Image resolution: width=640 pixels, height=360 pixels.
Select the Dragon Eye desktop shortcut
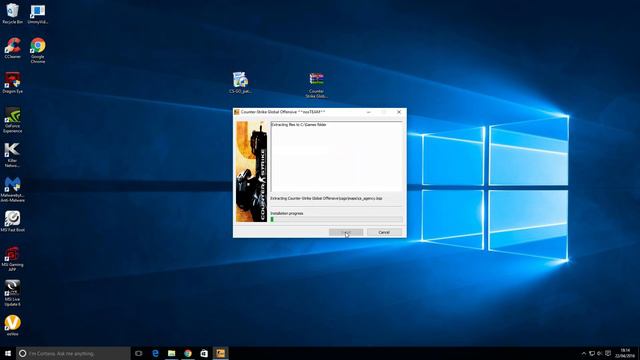tap(12, 83)
